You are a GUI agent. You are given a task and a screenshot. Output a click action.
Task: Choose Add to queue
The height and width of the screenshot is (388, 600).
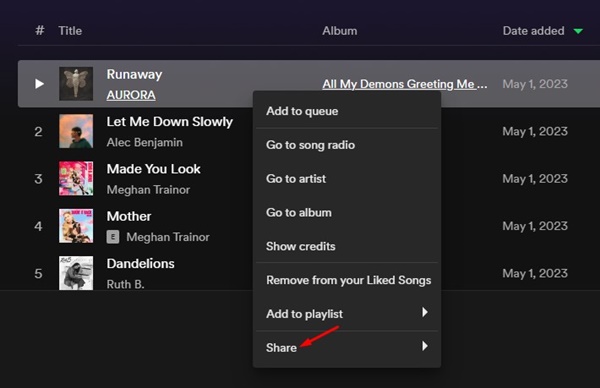coord(347,111)
